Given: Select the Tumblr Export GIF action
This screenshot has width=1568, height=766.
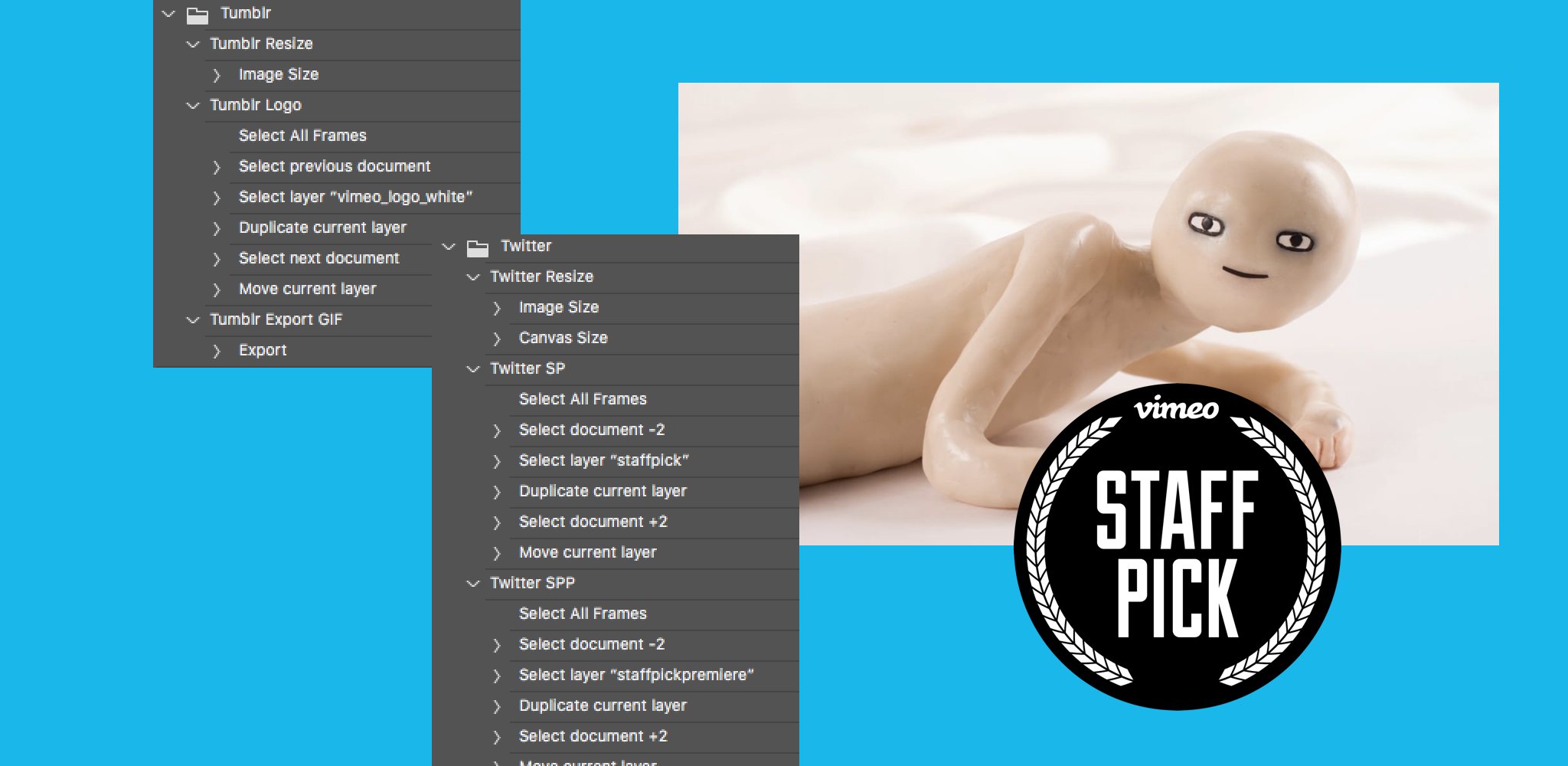Looking at the screenshot, I should (276, 319).
